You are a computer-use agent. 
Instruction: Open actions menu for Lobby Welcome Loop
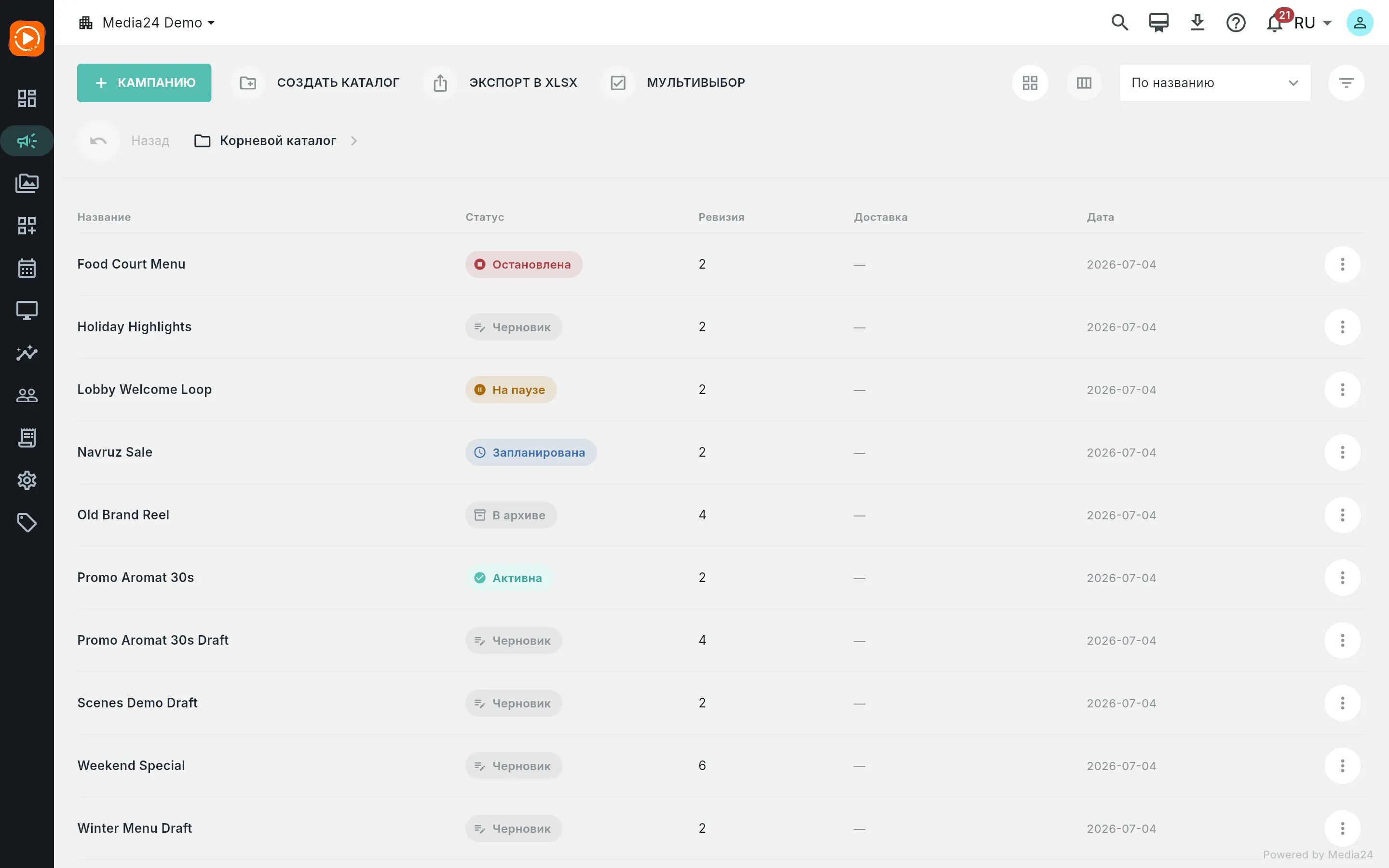(1343, 390)
